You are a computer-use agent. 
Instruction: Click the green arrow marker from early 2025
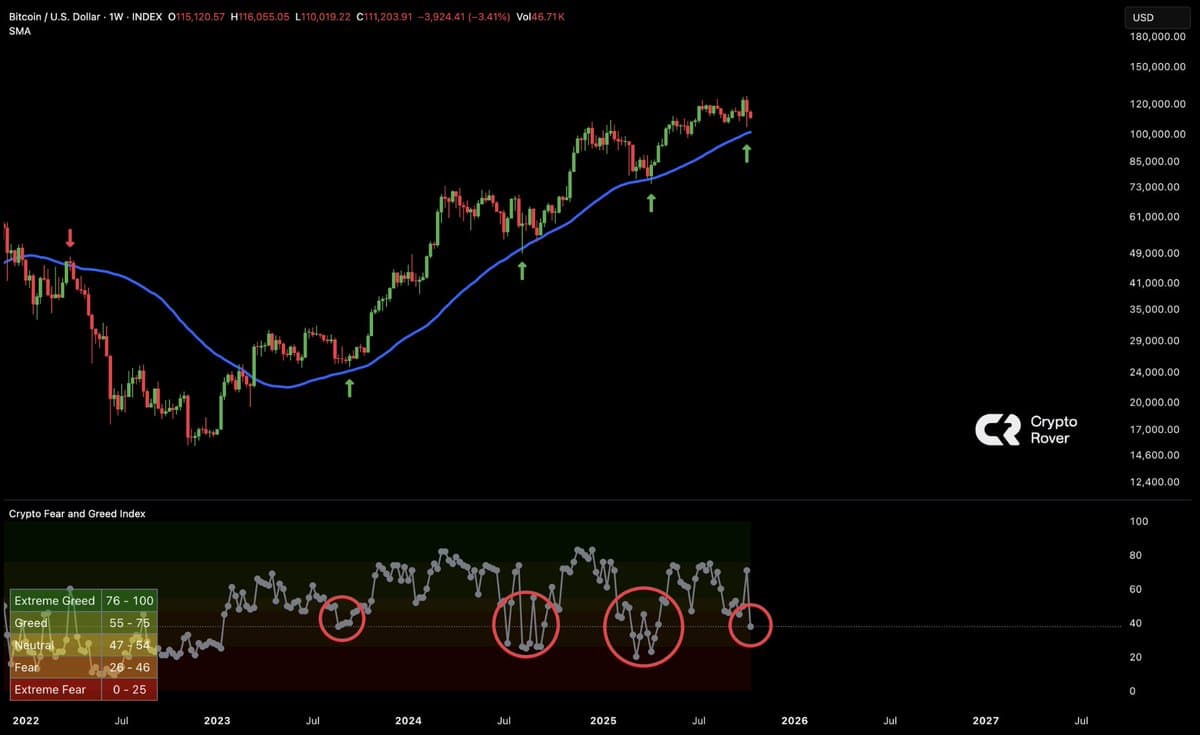coord(651,204)
